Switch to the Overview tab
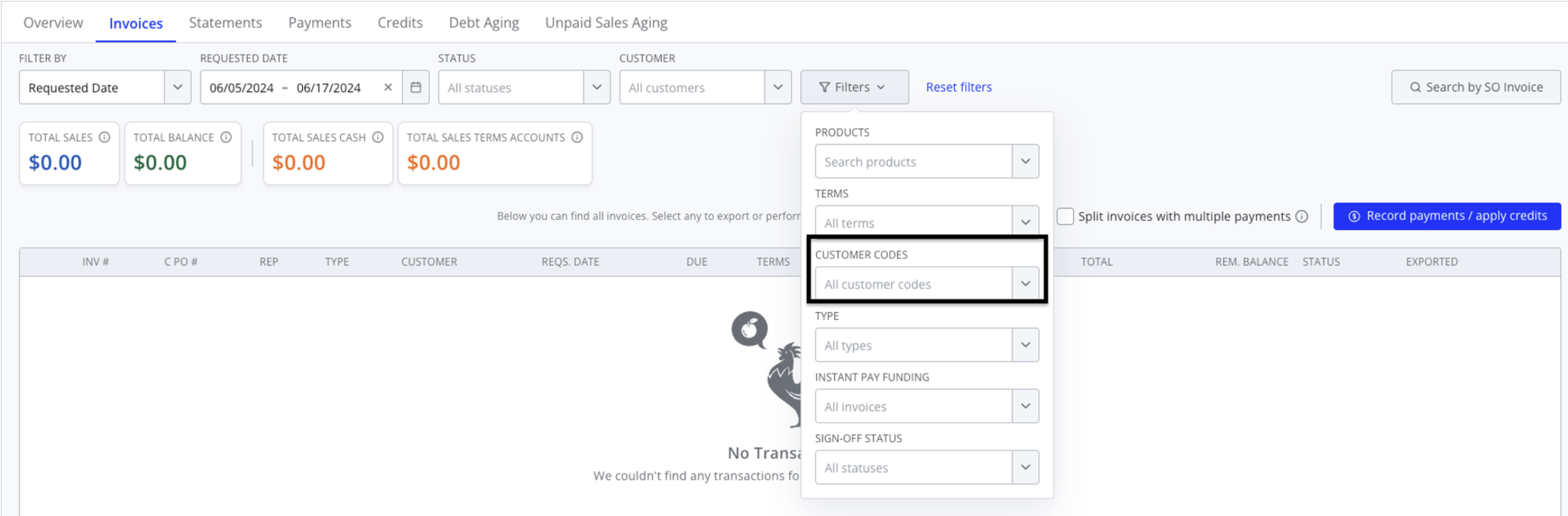This screenshot has width=1568, height=516. pyautogui.click(x=53, y=23)
